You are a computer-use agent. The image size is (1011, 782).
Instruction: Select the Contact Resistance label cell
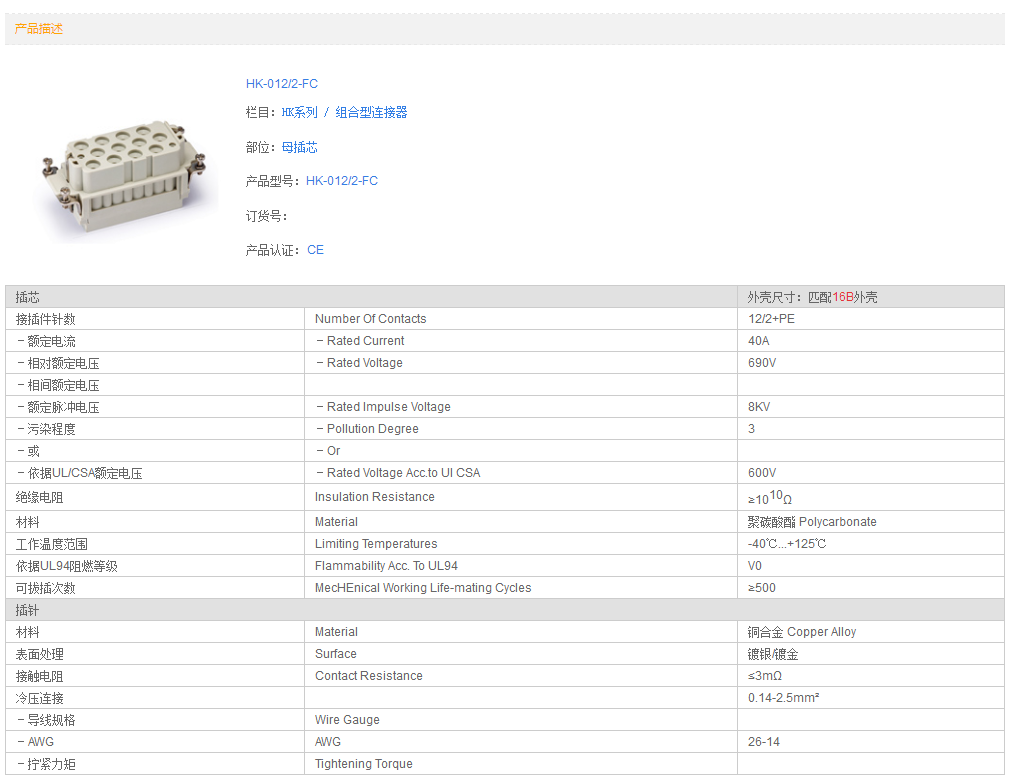[368, 676]
